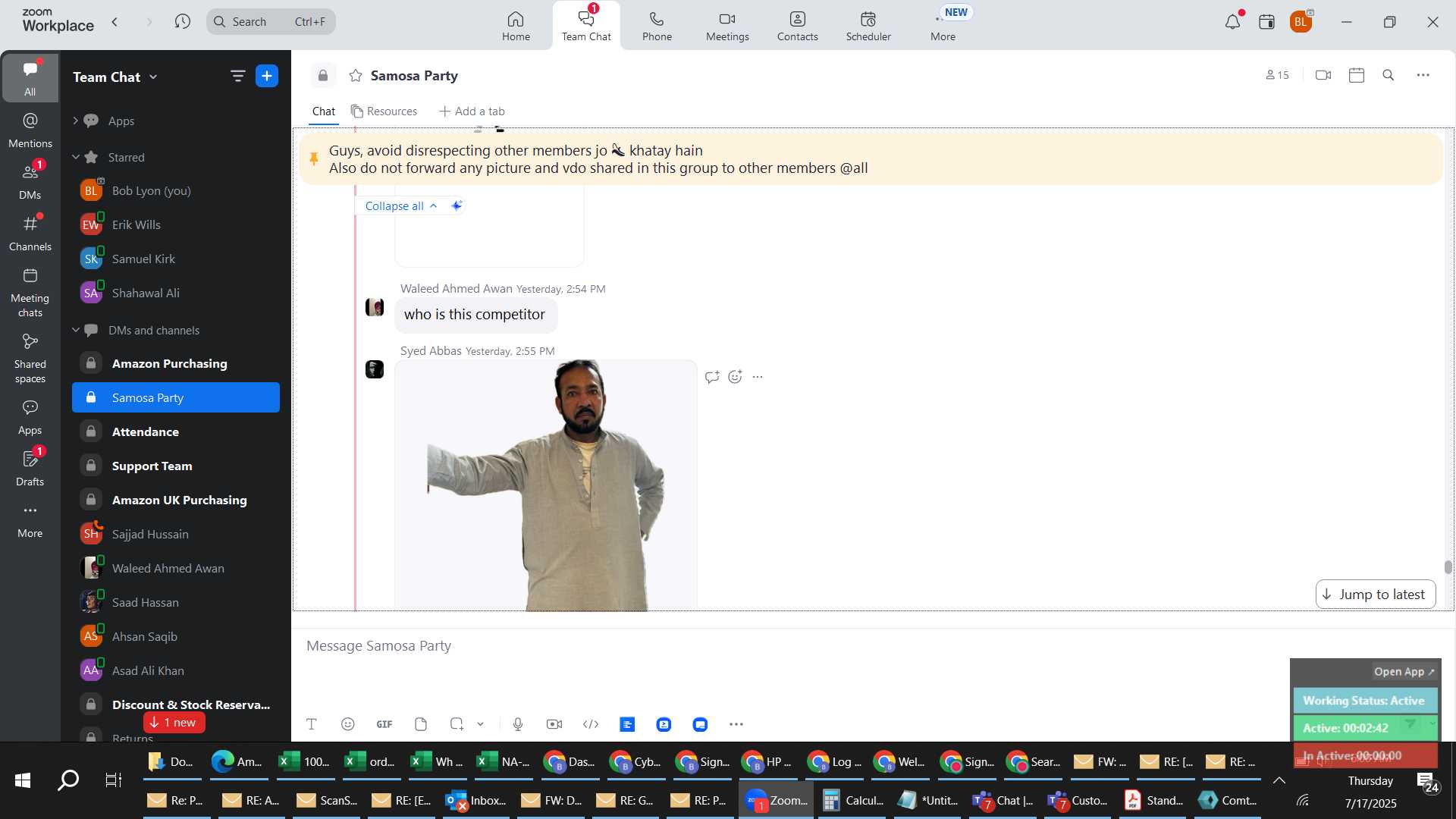
Task: Open text formatting in the composer
Action: coord(312,724)
